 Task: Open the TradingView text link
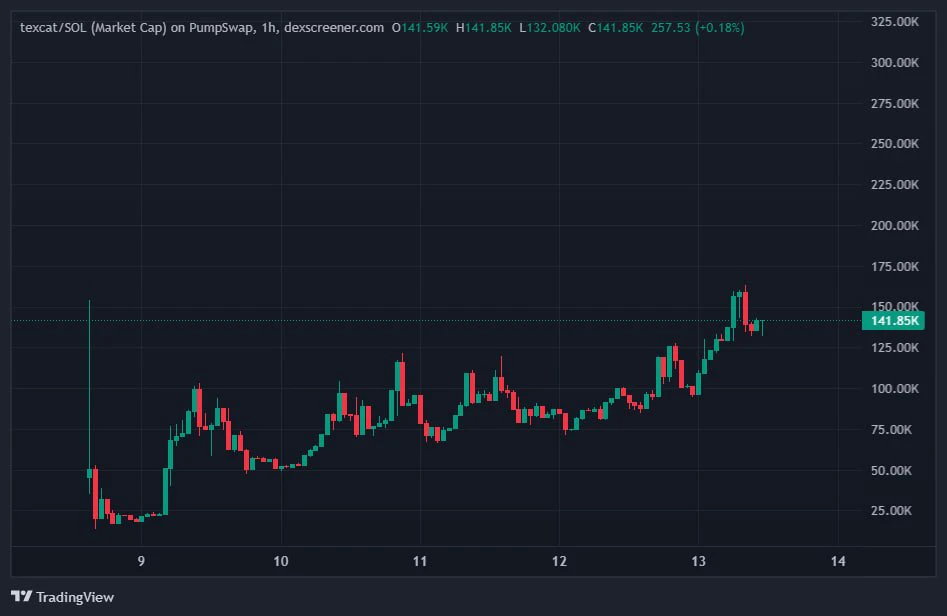click(75, 597)
